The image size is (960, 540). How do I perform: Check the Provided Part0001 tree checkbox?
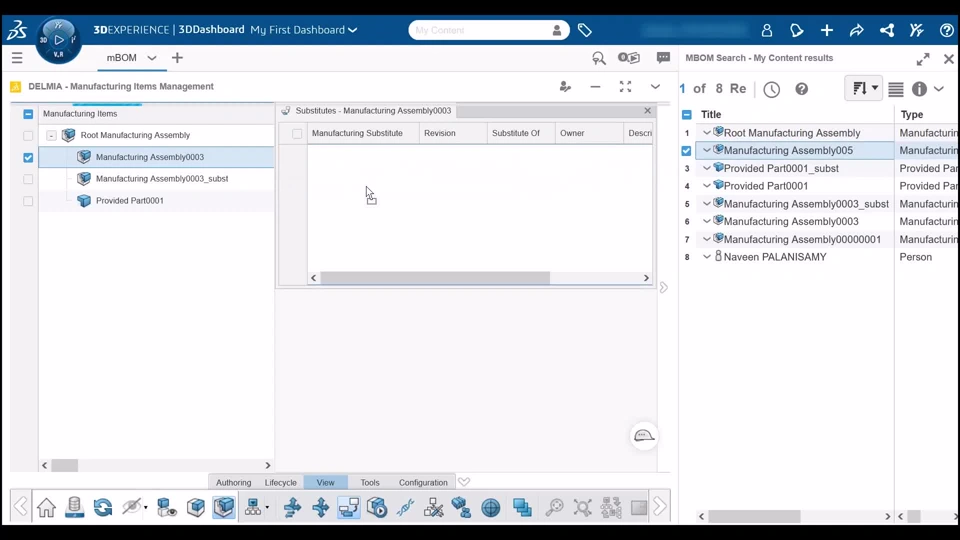tap(28, 201)
